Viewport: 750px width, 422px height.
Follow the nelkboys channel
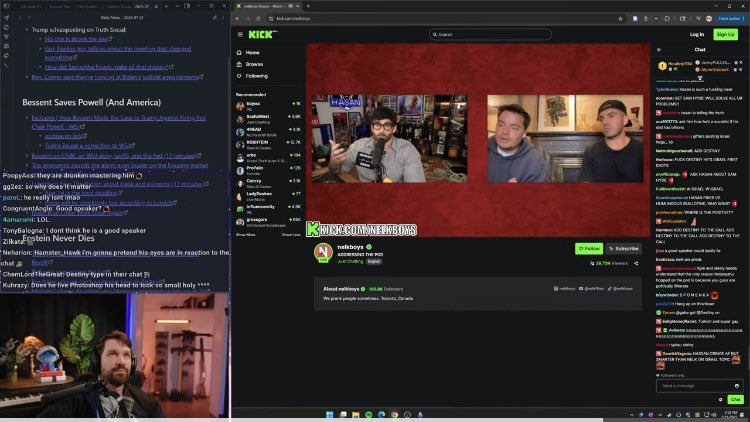pos(589,249)
